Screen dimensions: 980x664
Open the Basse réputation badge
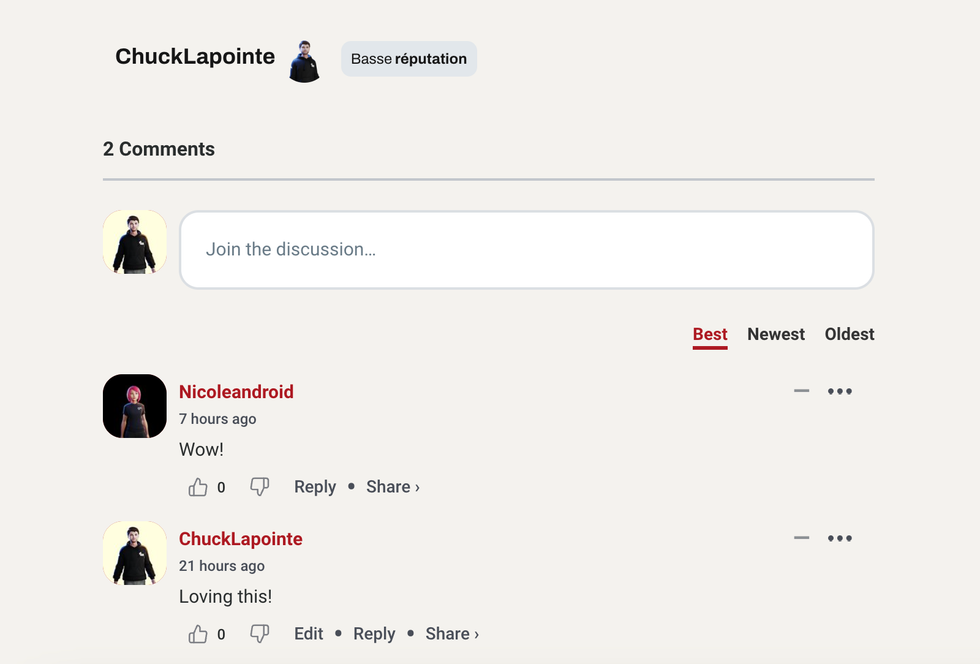pyautogui.click(x=408, y=59)
